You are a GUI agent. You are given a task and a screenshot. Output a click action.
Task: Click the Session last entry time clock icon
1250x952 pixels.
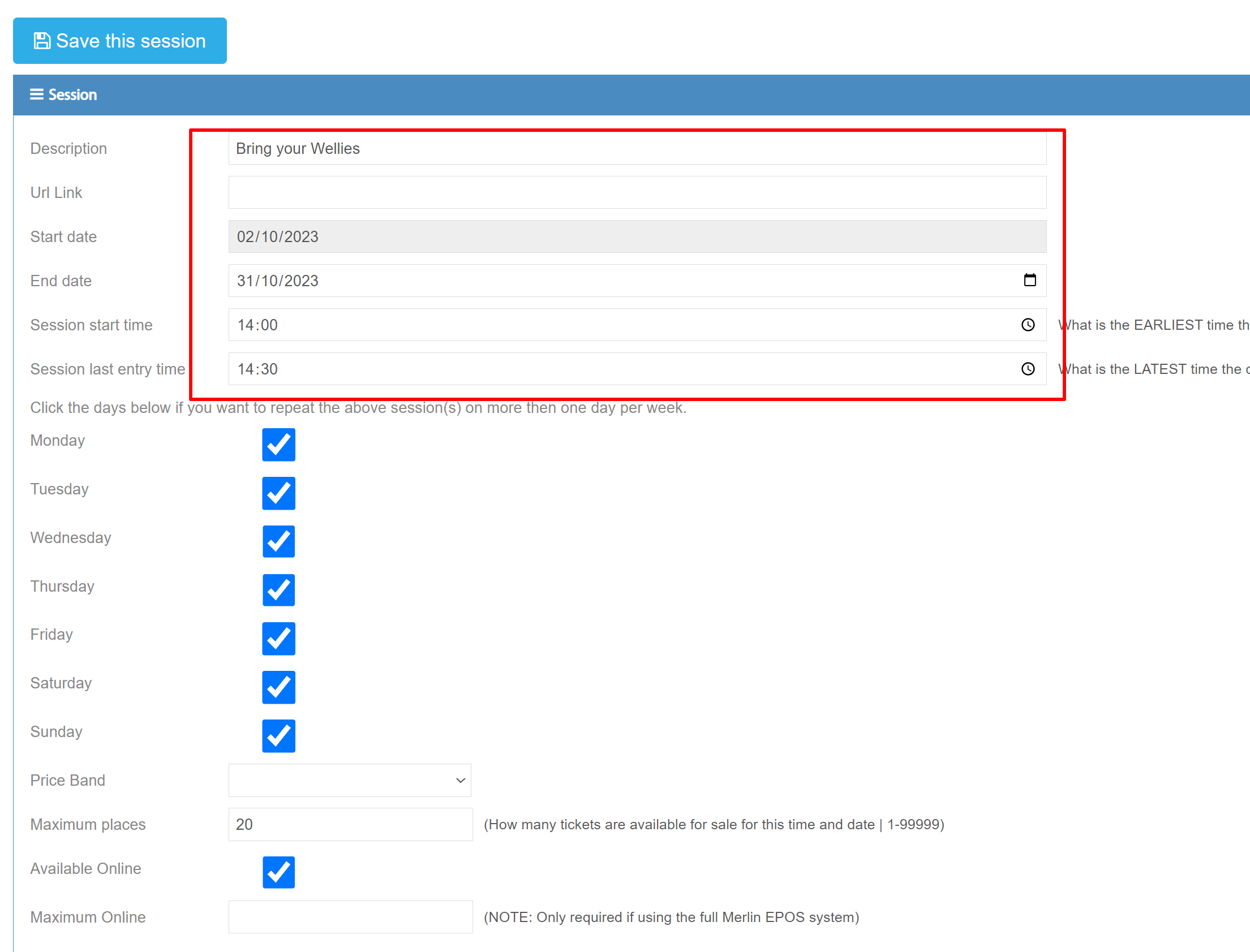(1028, 369)
